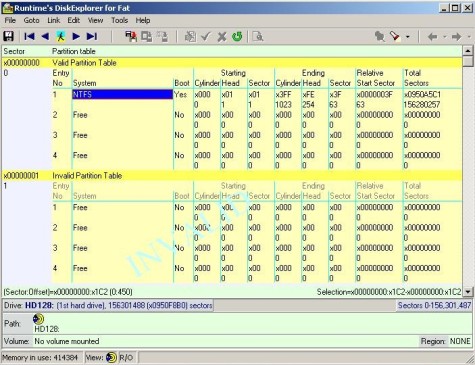Select the highlighted NTFS partition entry
This screenshot has height=365, width=475.
point(122,94)
